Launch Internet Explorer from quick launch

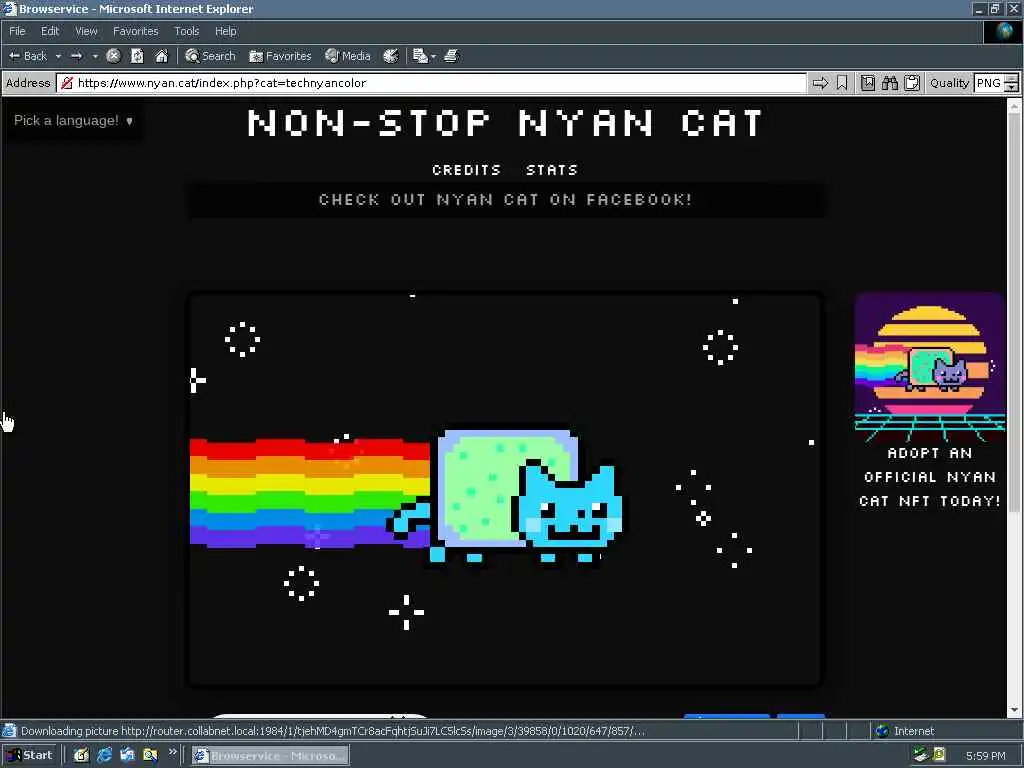pos(104,756)
